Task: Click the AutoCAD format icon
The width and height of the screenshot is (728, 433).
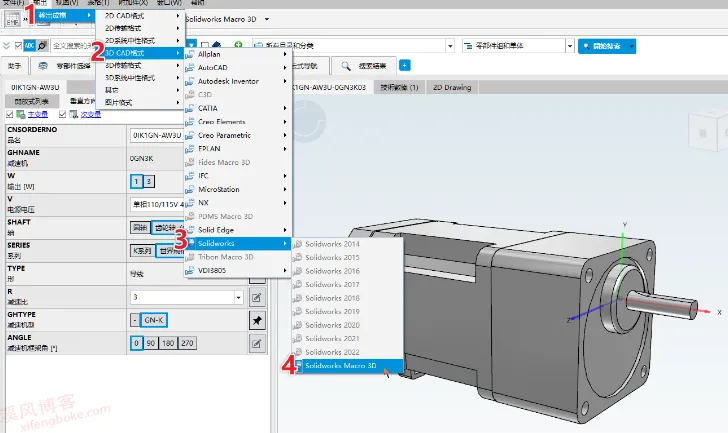Action: (190, 68)
